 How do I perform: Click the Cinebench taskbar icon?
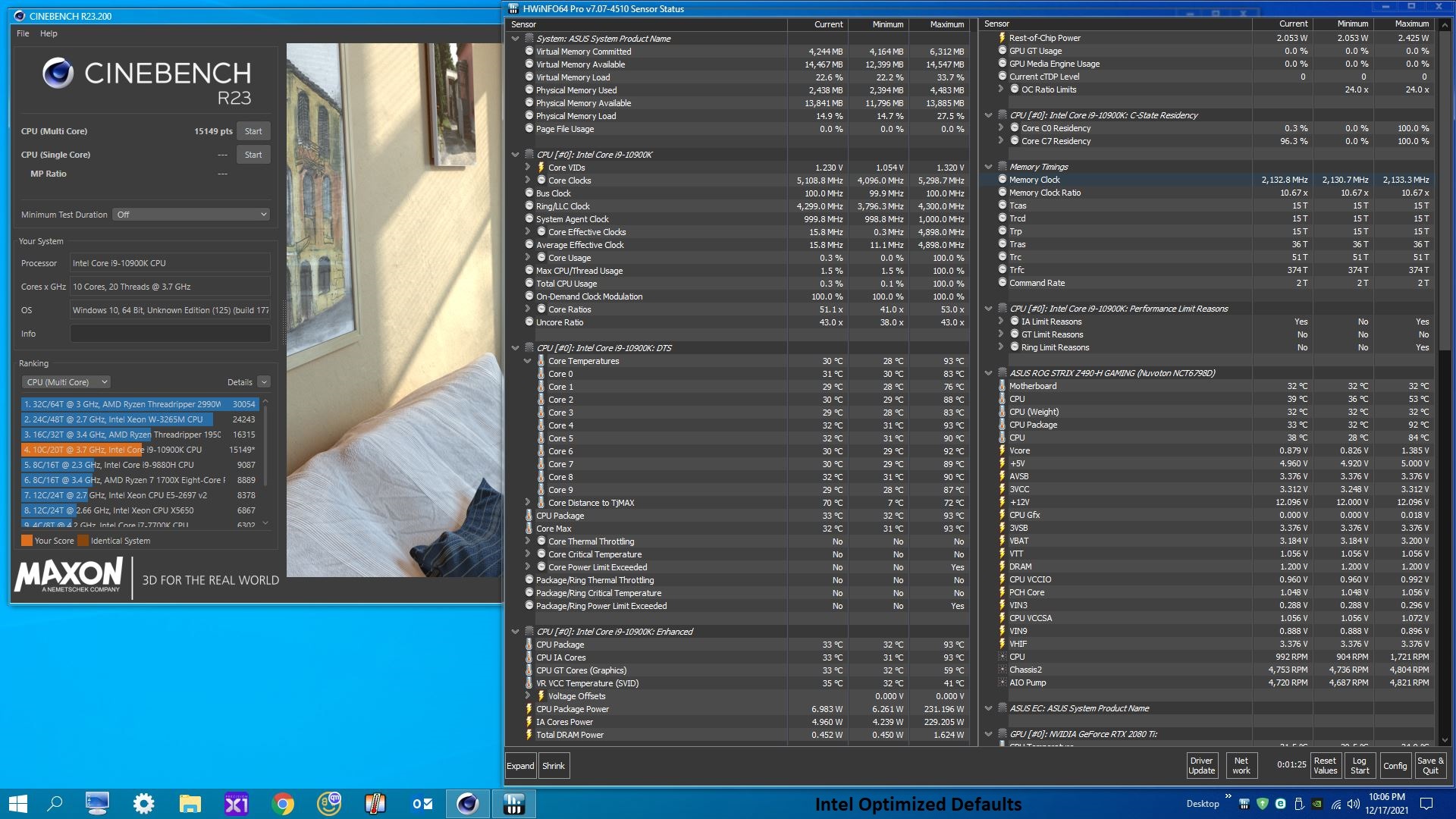coord(467,804)
